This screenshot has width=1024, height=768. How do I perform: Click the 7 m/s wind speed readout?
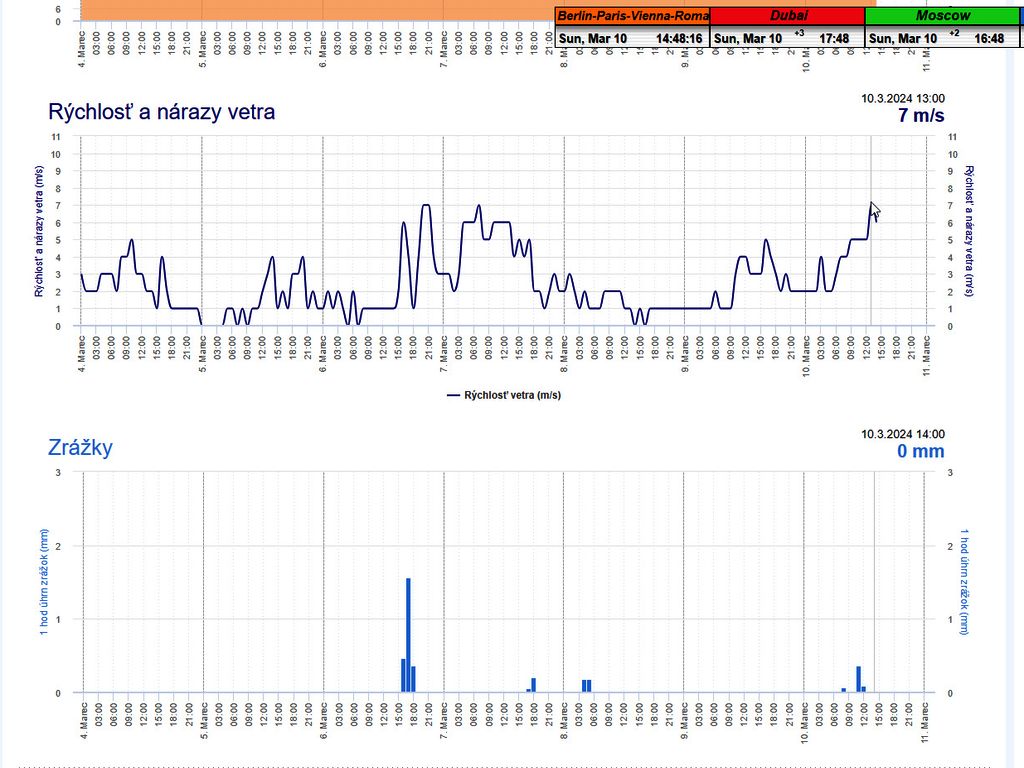(920, 115)
